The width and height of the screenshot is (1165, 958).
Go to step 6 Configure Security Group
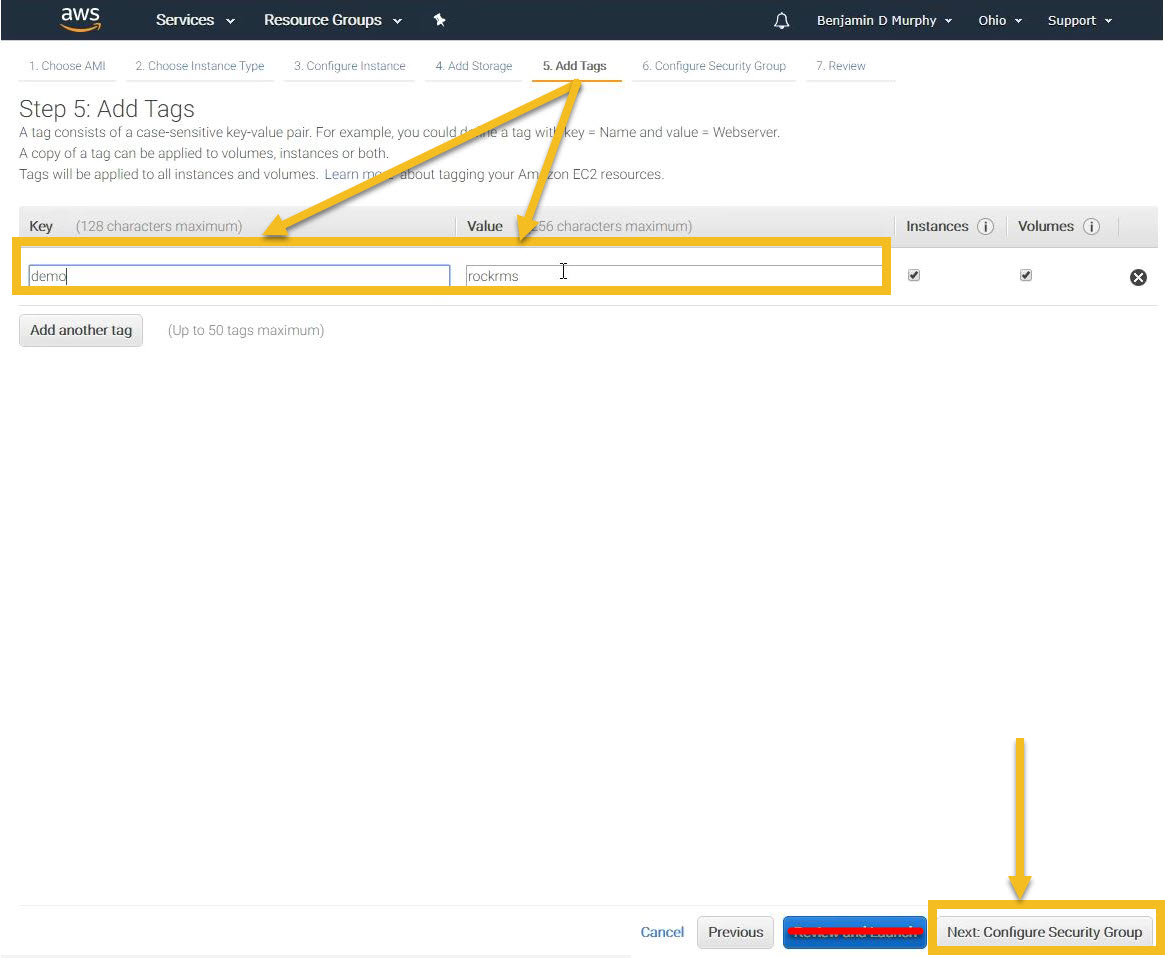tap(713, 65)
